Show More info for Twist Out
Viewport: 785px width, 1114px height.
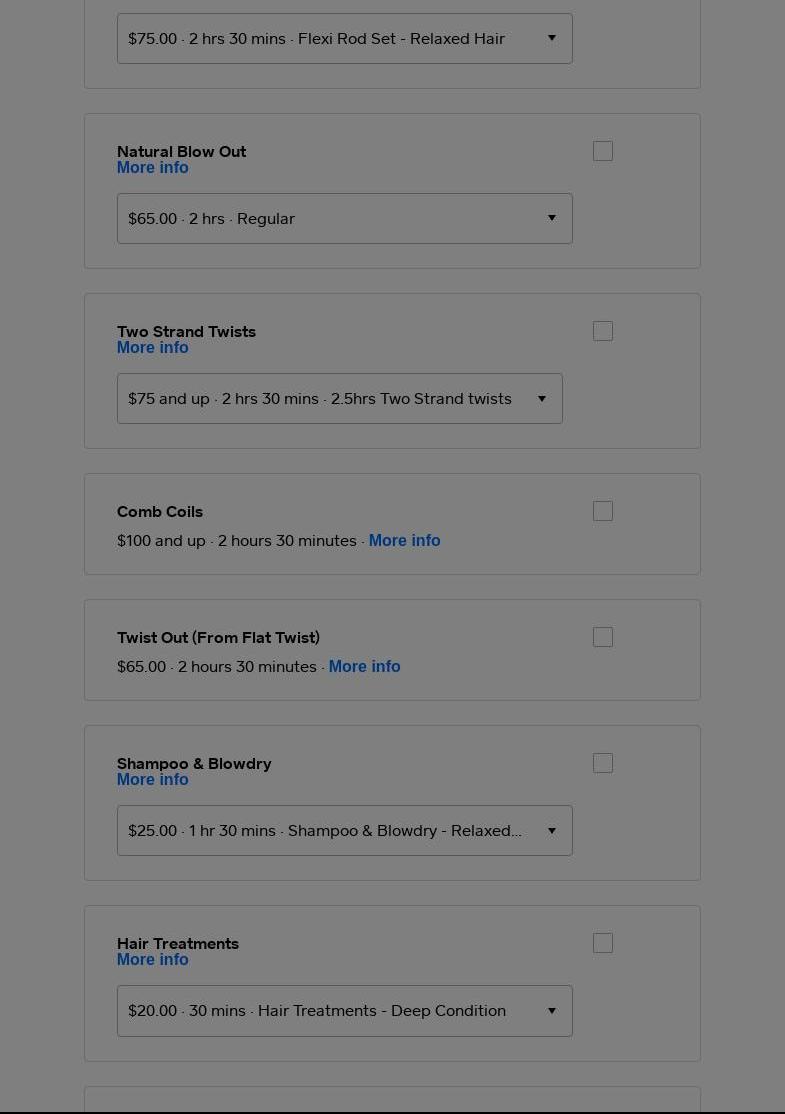(364, 666)
